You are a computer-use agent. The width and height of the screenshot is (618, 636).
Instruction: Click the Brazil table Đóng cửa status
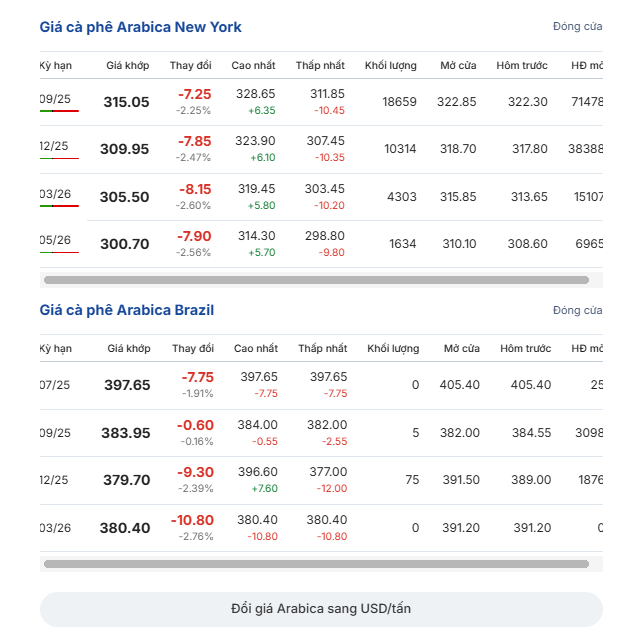577,310
